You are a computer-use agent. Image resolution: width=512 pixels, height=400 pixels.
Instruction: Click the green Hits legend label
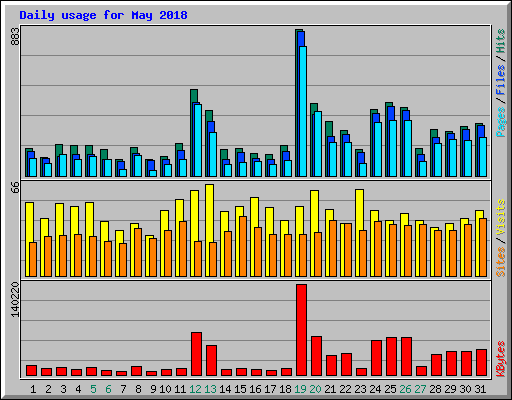click(x=500, y=41)
